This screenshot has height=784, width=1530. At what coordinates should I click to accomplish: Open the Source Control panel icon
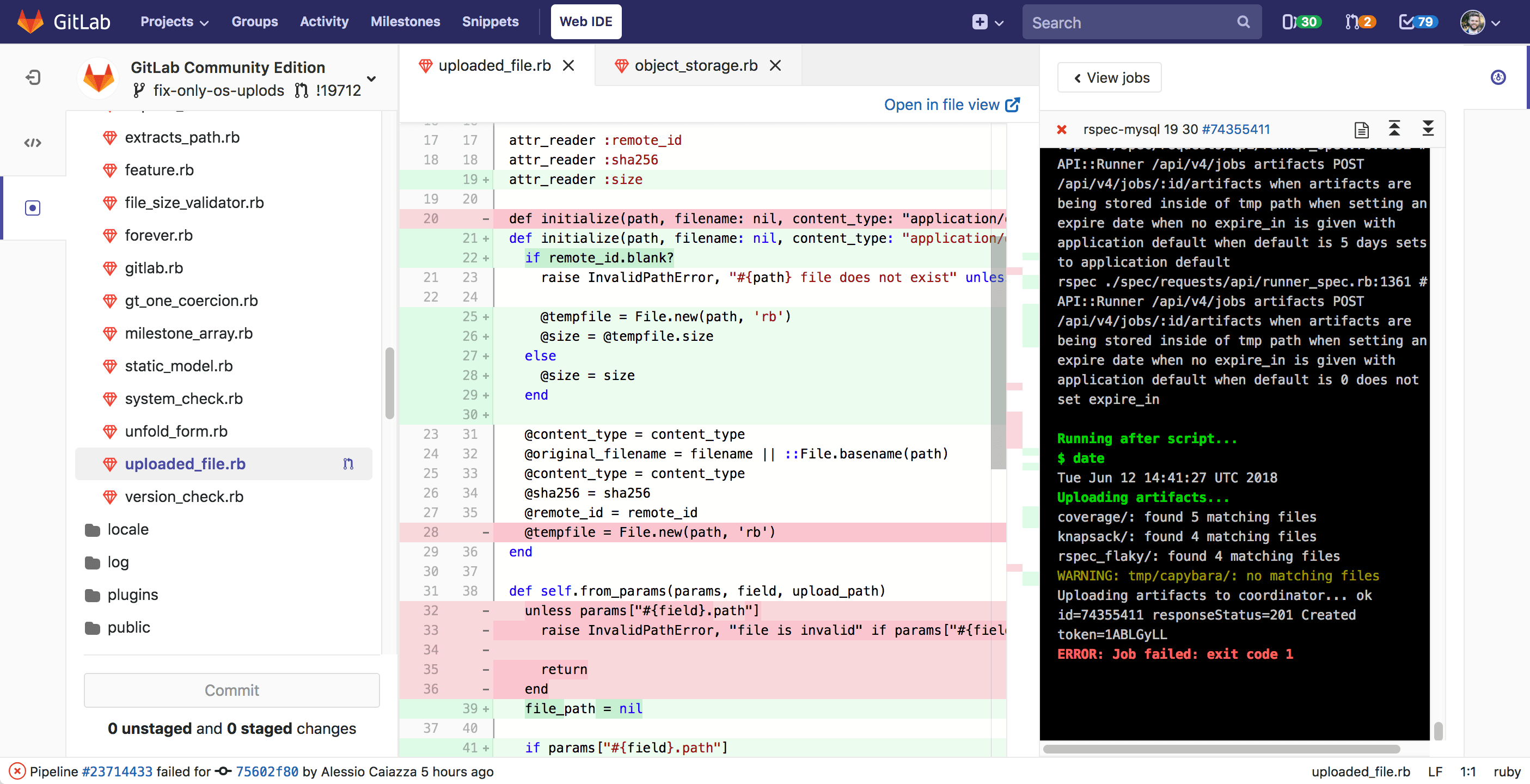(32, 208)
